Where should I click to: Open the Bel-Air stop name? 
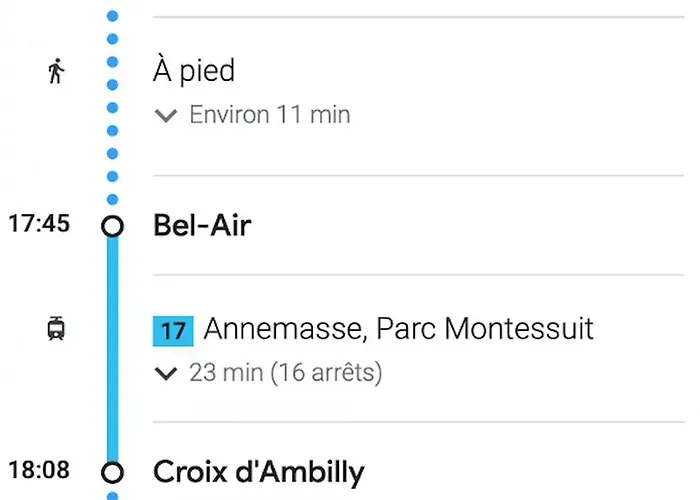pyautogui.click(x=201, y=226)
